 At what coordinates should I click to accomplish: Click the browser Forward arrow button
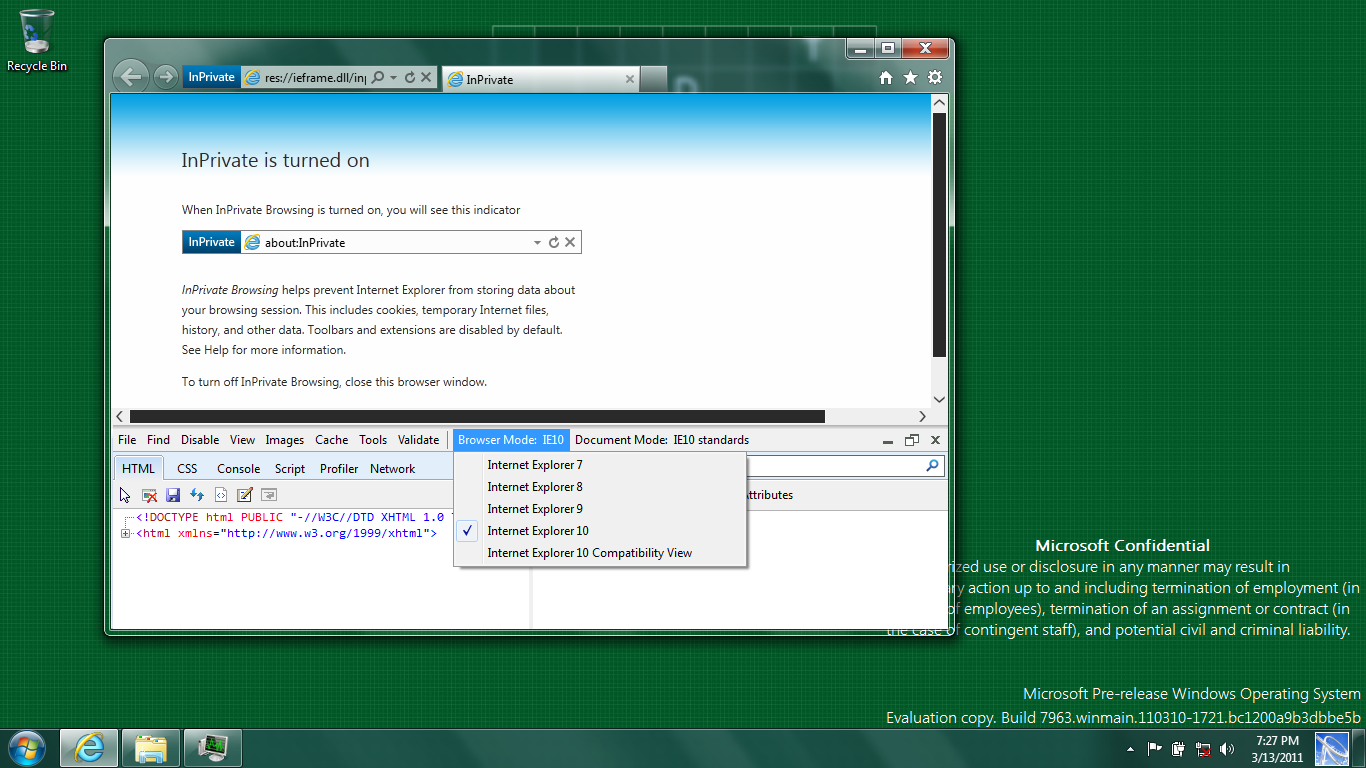166,77
